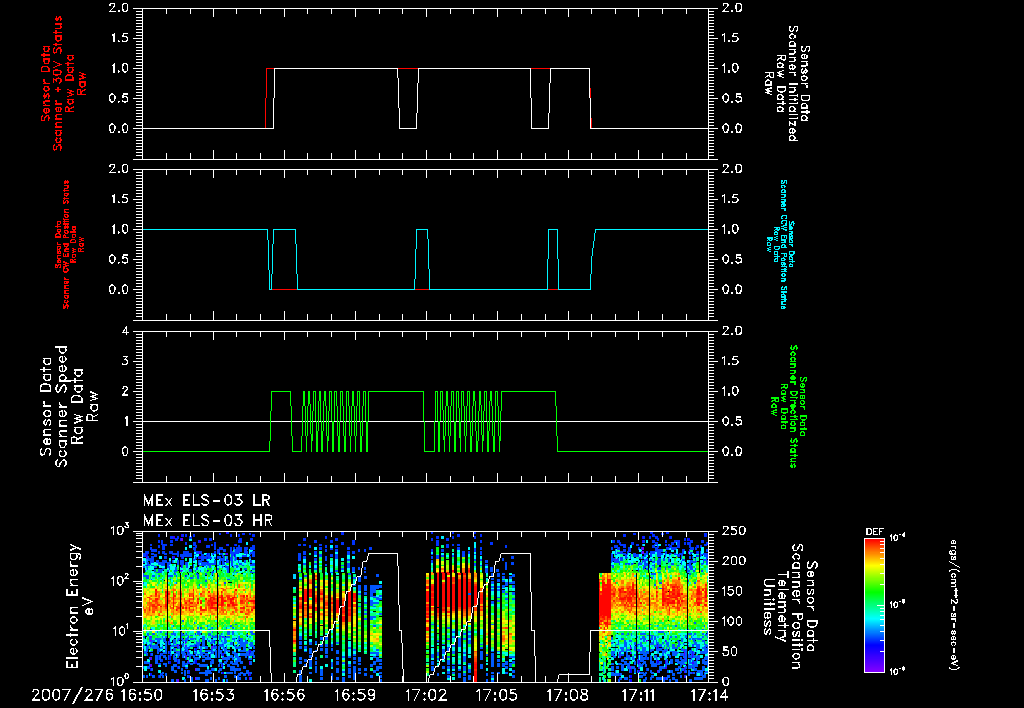Click the Electron Energy eV axis label
Screen dimensions: 1024x708
[80, 606]
